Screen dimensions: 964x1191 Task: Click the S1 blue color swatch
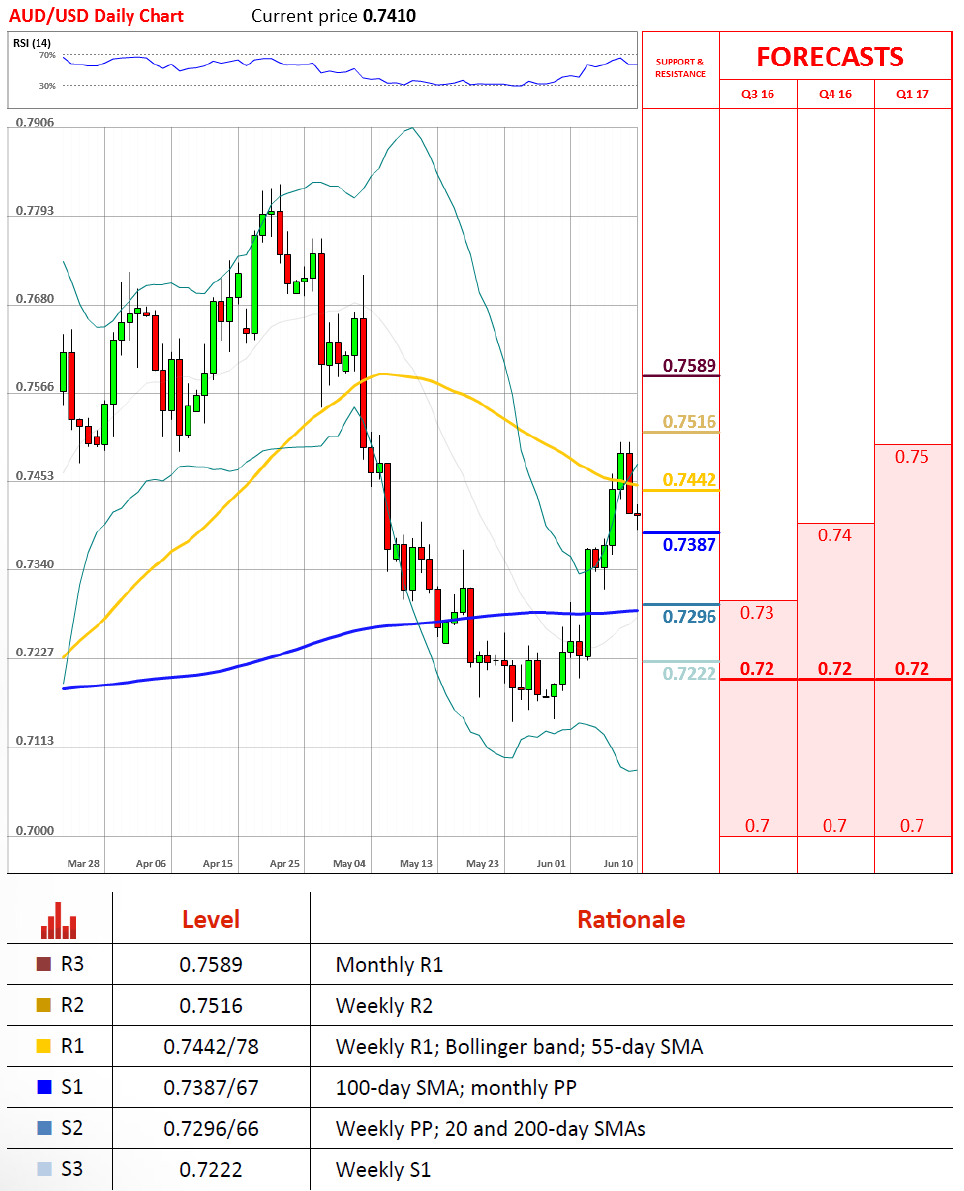[44, 1087]
